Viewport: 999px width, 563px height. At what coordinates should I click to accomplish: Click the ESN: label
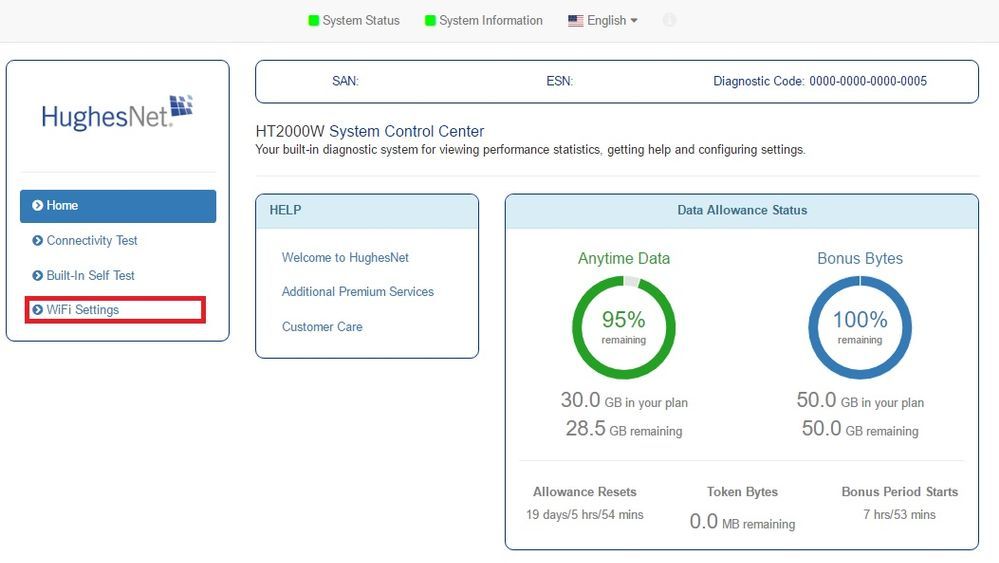pos(559,81)
